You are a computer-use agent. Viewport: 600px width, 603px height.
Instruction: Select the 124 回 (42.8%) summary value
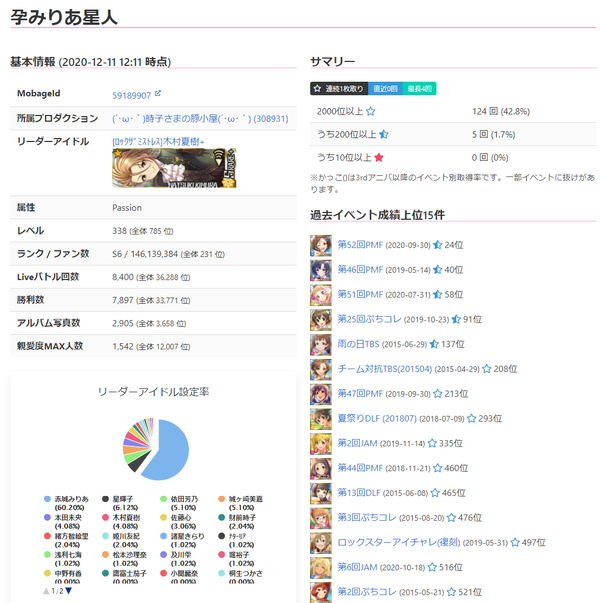coord(501,112)
